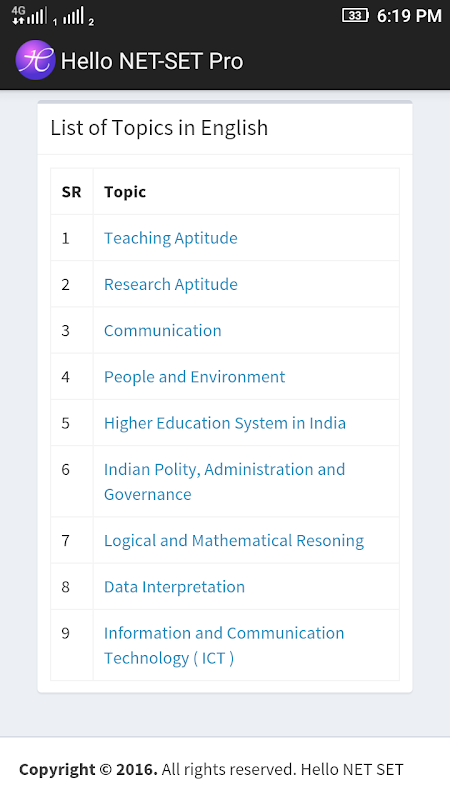Tap the battery indicator in status bar
The image size is (450, 800).
(355, 16)
